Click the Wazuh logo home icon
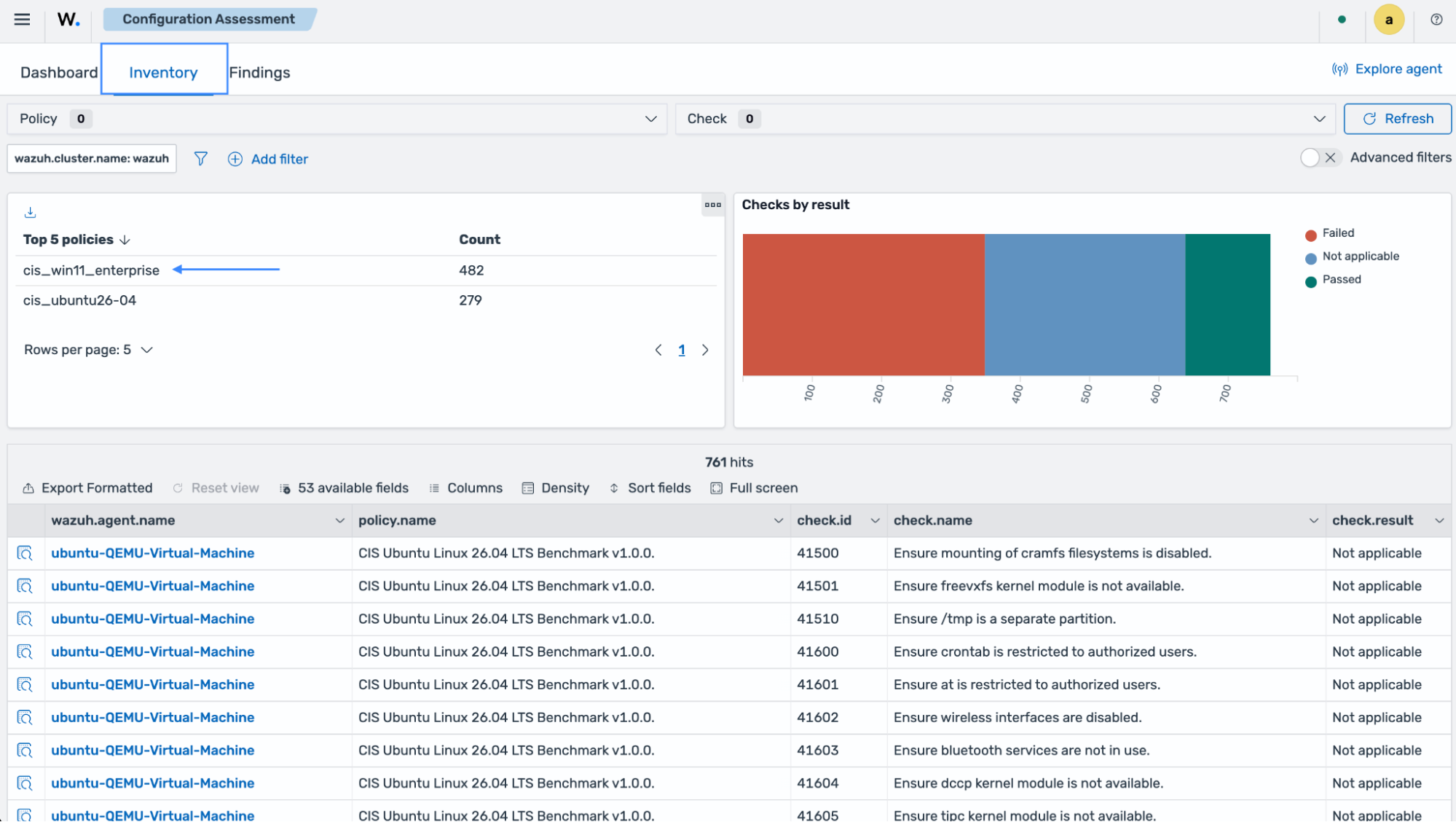The height and width of the screenshot is (822, 1456). [68, 20]
